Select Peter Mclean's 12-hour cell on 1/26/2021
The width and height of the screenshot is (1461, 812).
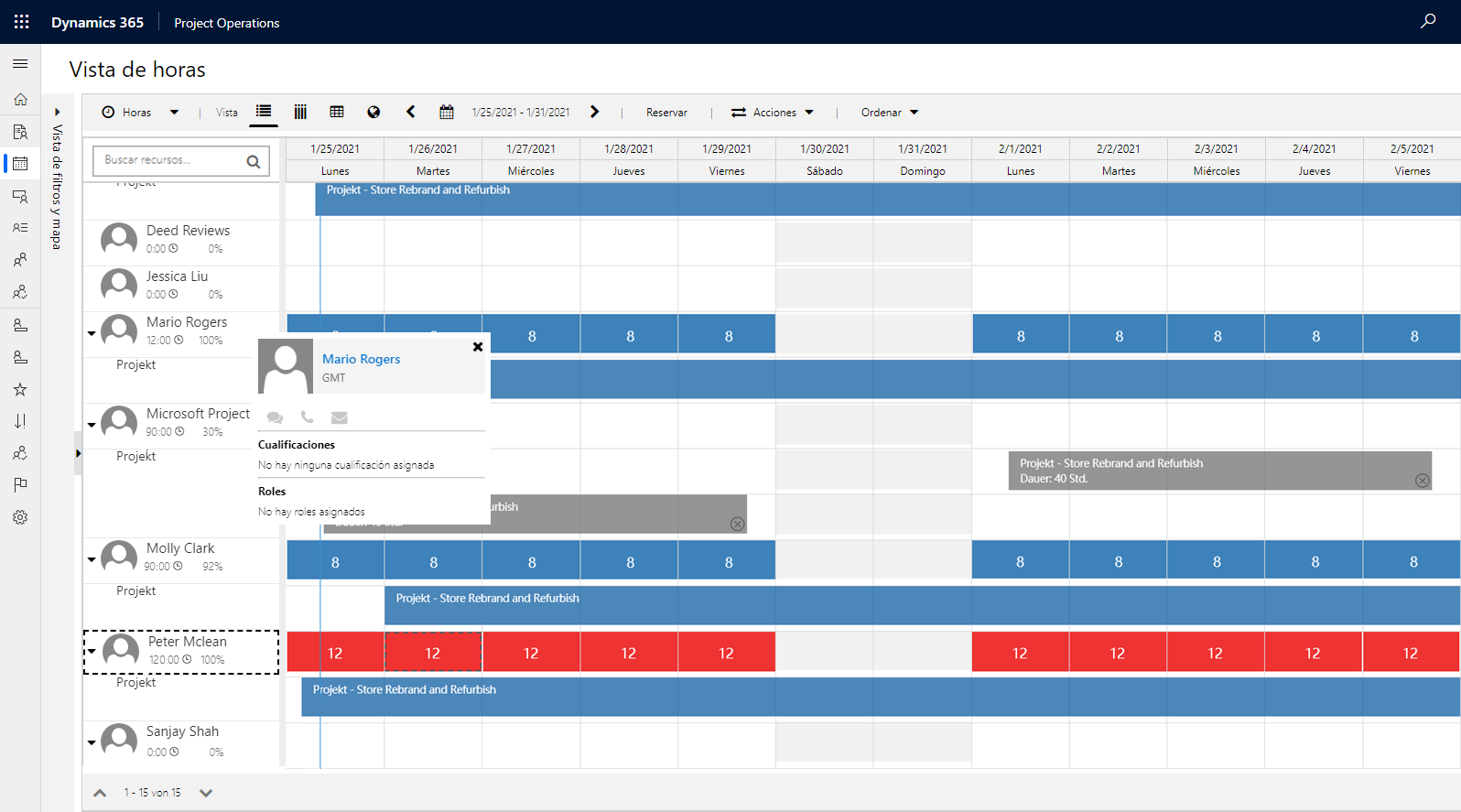pyautogui.click(x=433, y=652)
